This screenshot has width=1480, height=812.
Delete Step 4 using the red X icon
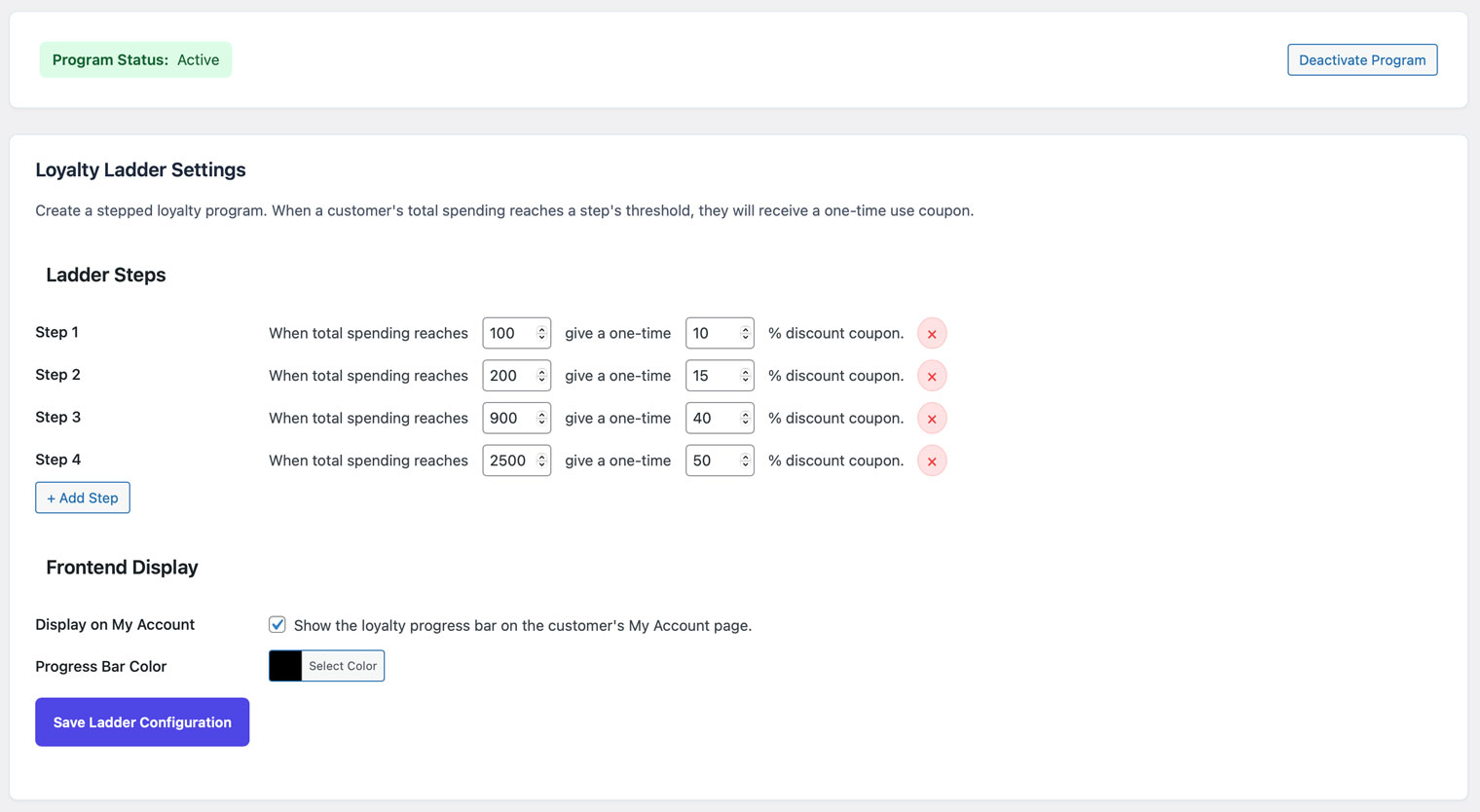pos(932,461)
